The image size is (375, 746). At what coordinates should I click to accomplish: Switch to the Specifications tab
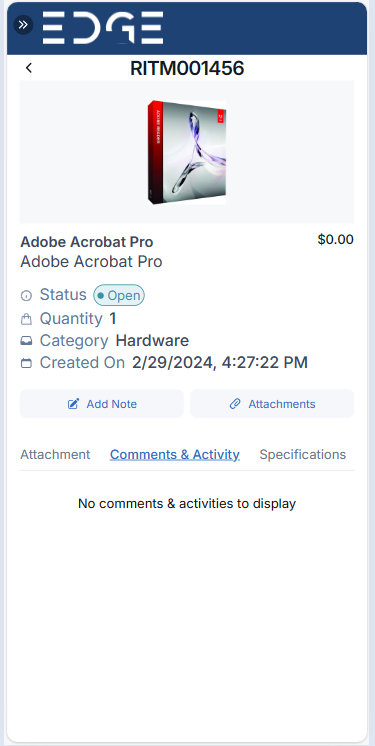click(303, 454)
